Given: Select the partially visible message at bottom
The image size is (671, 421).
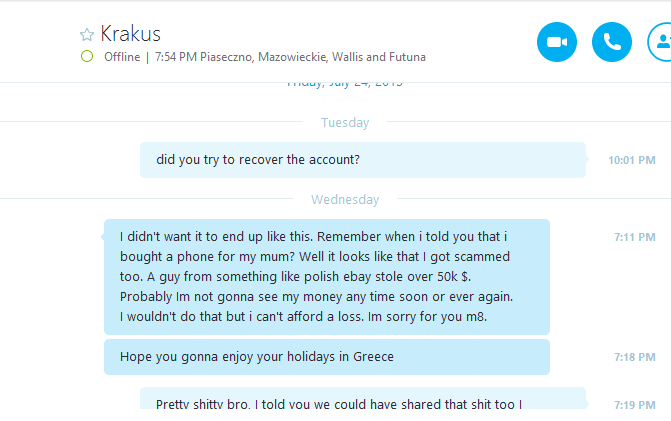Looking at the screenshot, I should 362,403.
